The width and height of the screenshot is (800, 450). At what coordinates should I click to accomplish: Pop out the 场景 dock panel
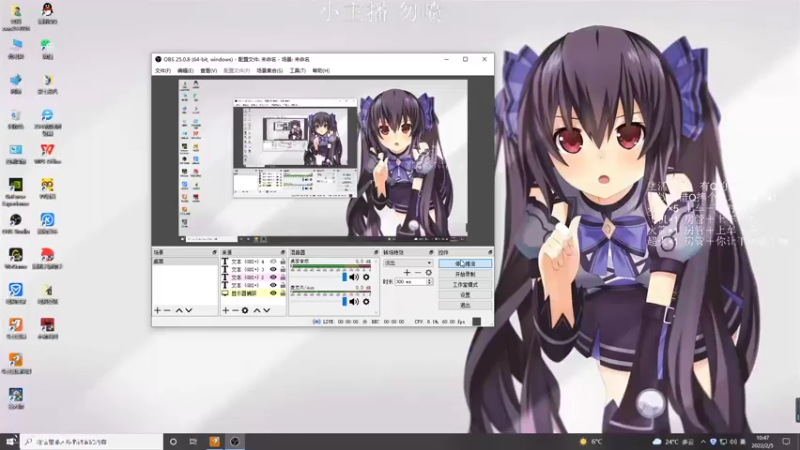tap(214, 253)
